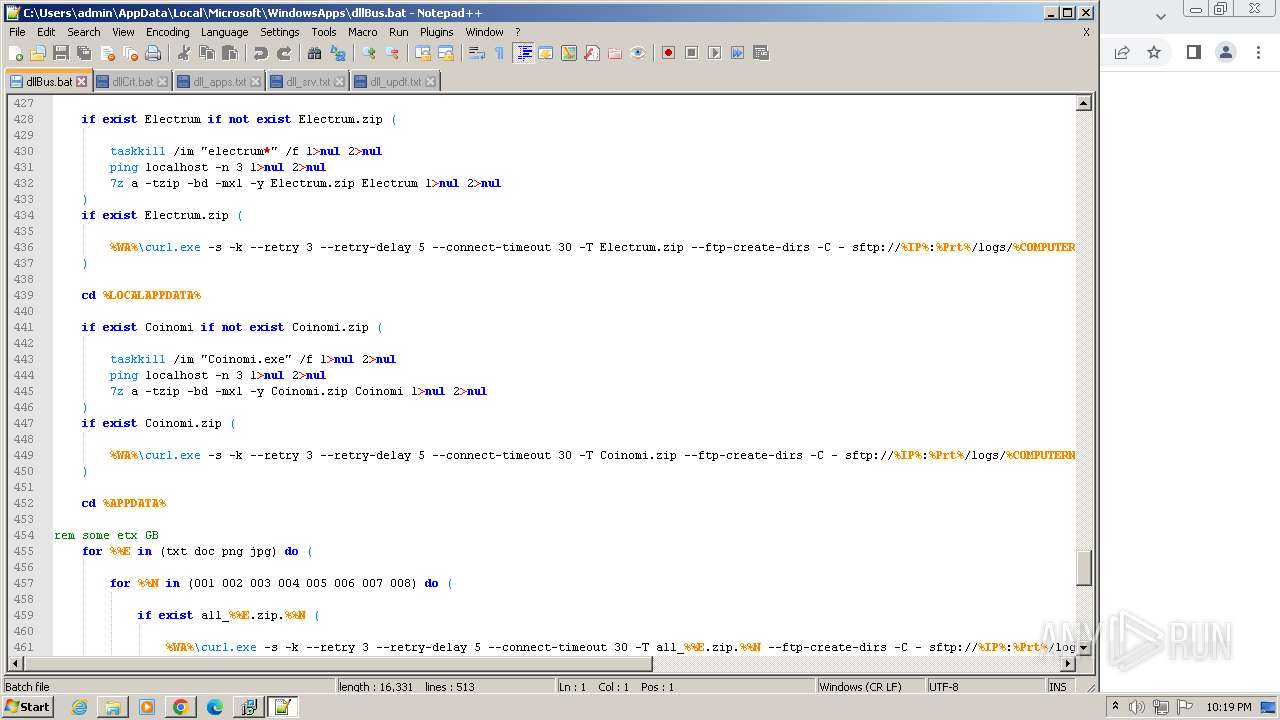
Task: Click the Chrome bookmark star icon
Action: [1154, 52]
